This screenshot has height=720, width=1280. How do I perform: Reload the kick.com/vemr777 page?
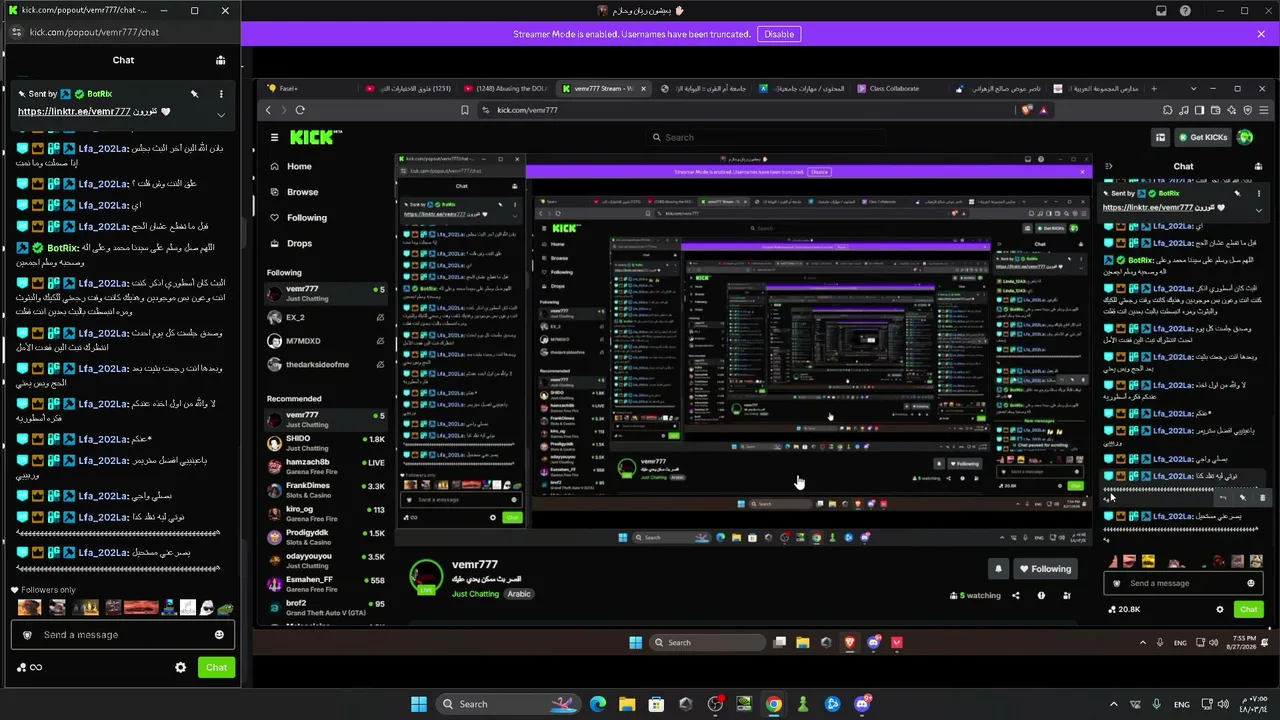[300, 110]
